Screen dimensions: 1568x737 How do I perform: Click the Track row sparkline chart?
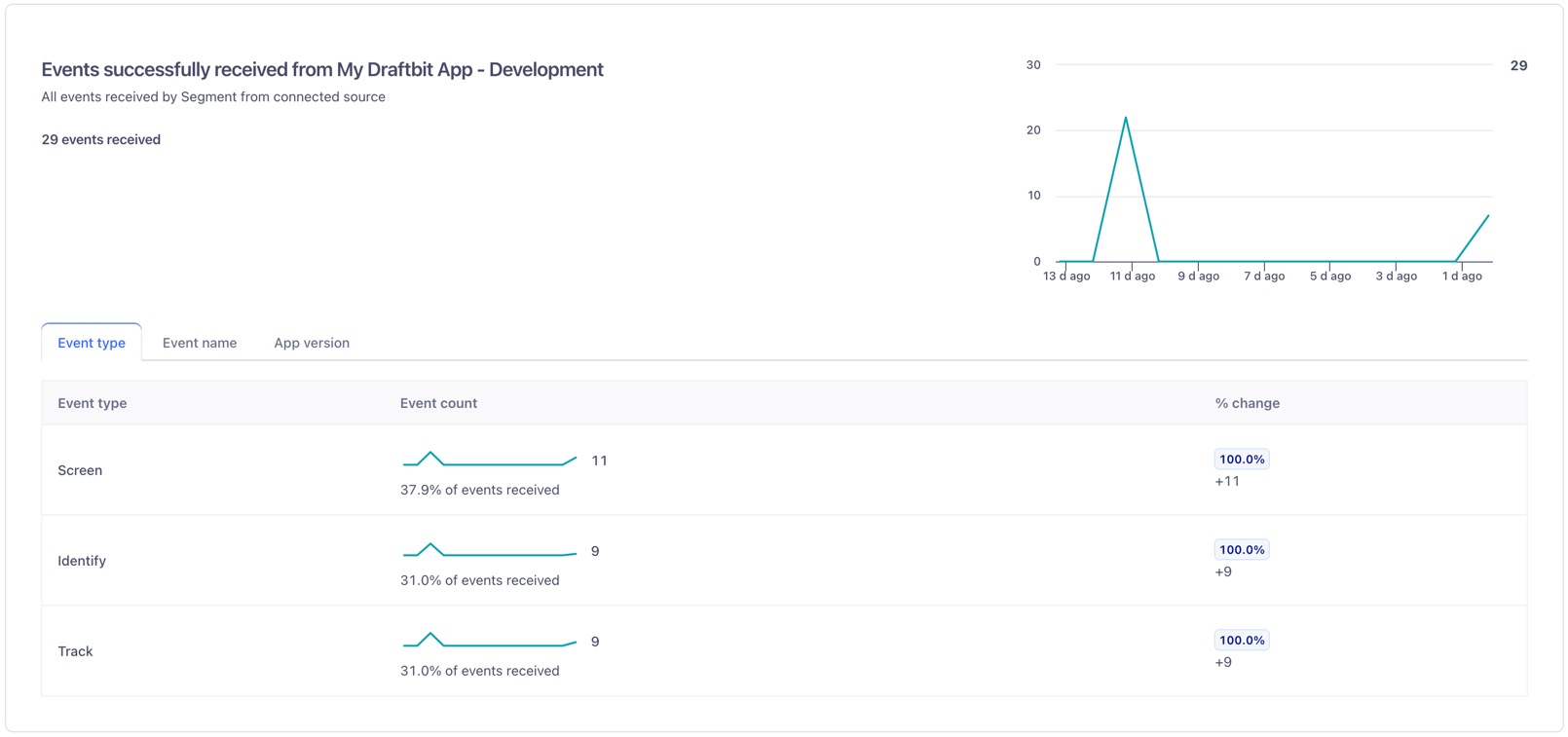490,641
